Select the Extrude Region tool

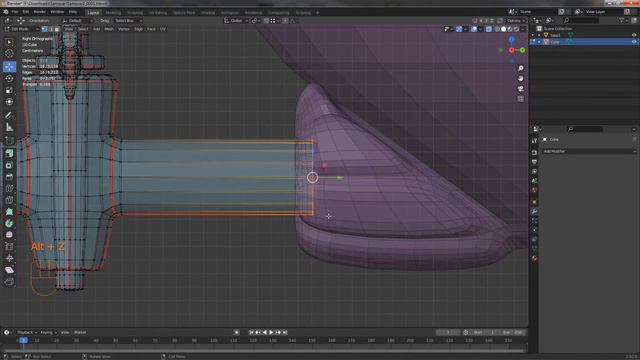9,153
